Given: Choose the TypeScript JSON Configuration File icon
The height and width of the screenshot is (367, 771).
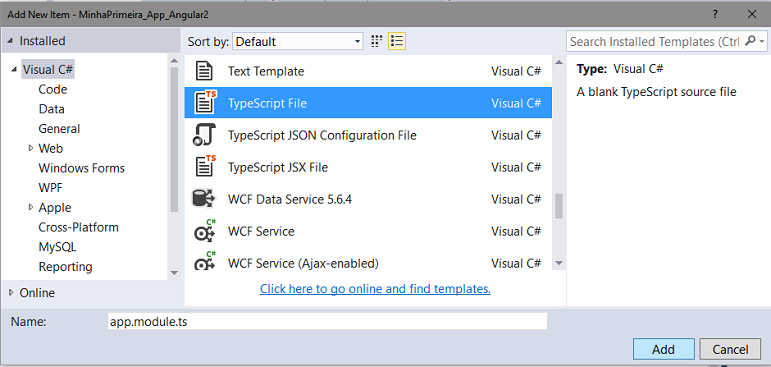Looking at the screenshot, I should (x=204, y=135).
